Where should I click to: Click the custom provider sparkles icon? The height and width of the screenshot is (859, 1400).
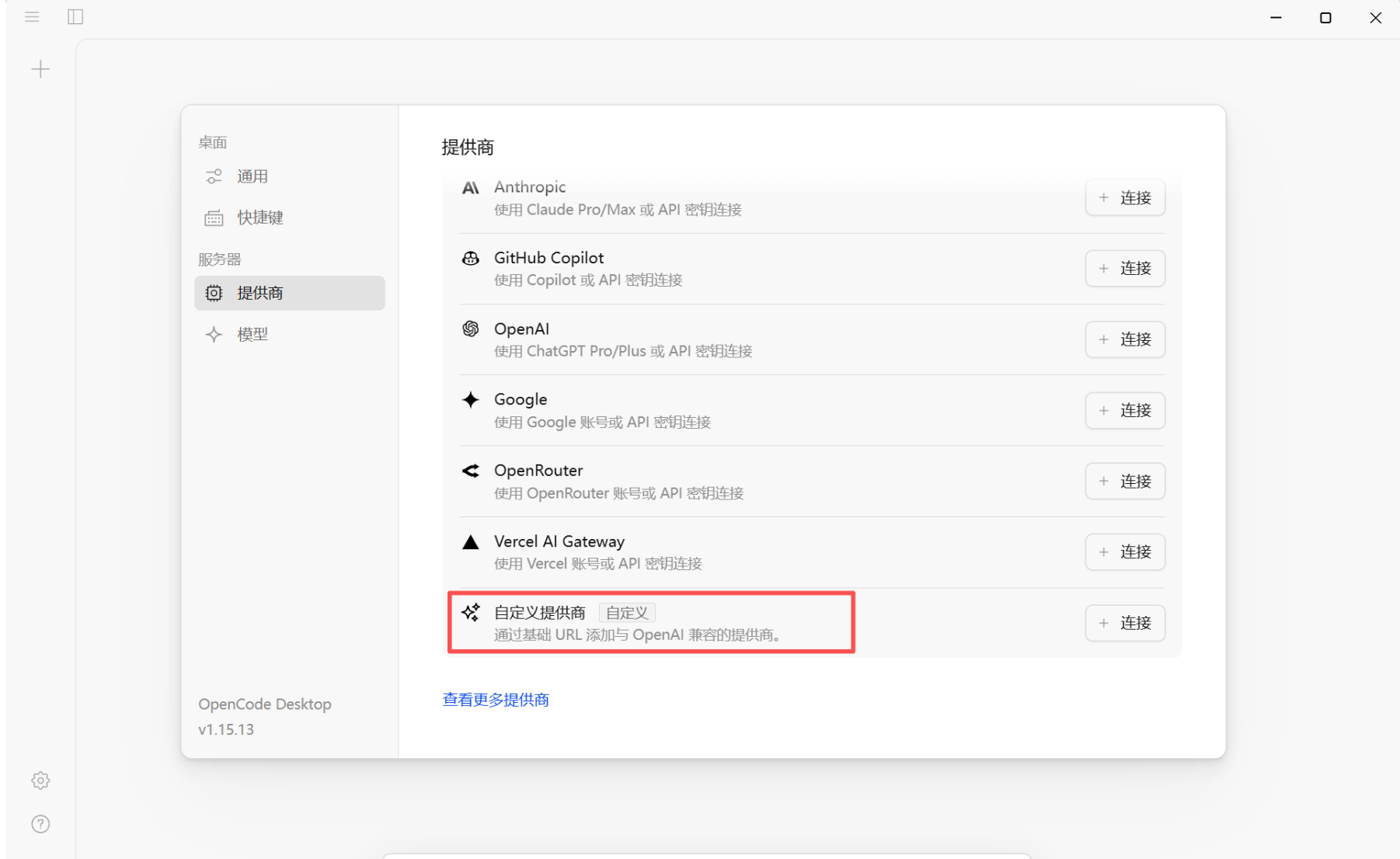(x=471, y=613)
